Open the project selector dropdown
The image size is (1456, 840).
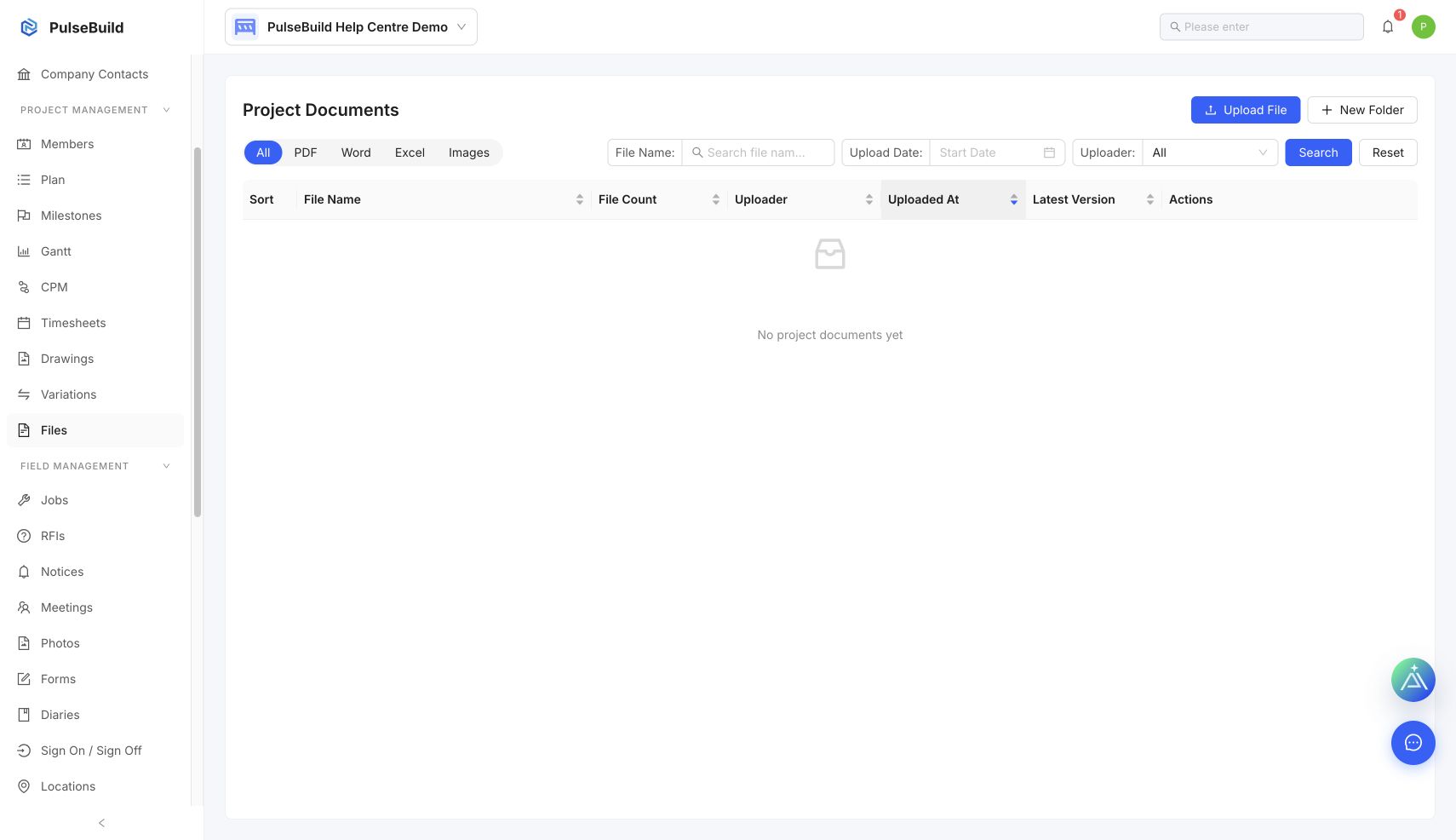pos(351,26)
